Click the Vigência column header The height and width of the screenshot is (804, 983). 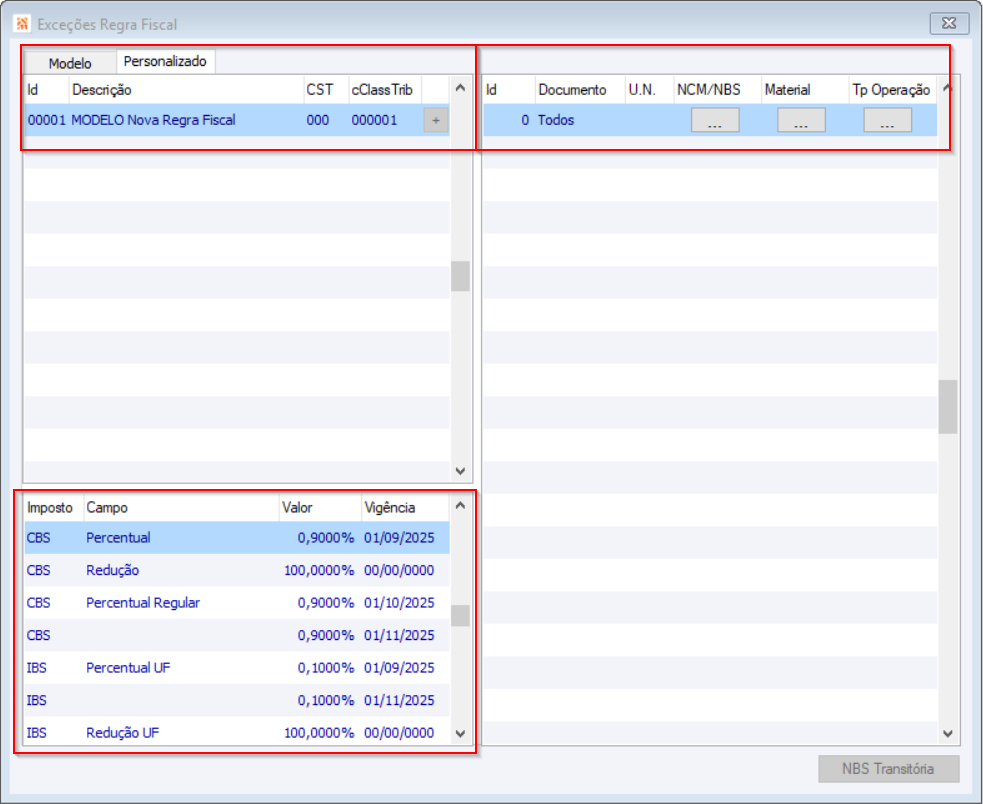click(x=405, y=507)
